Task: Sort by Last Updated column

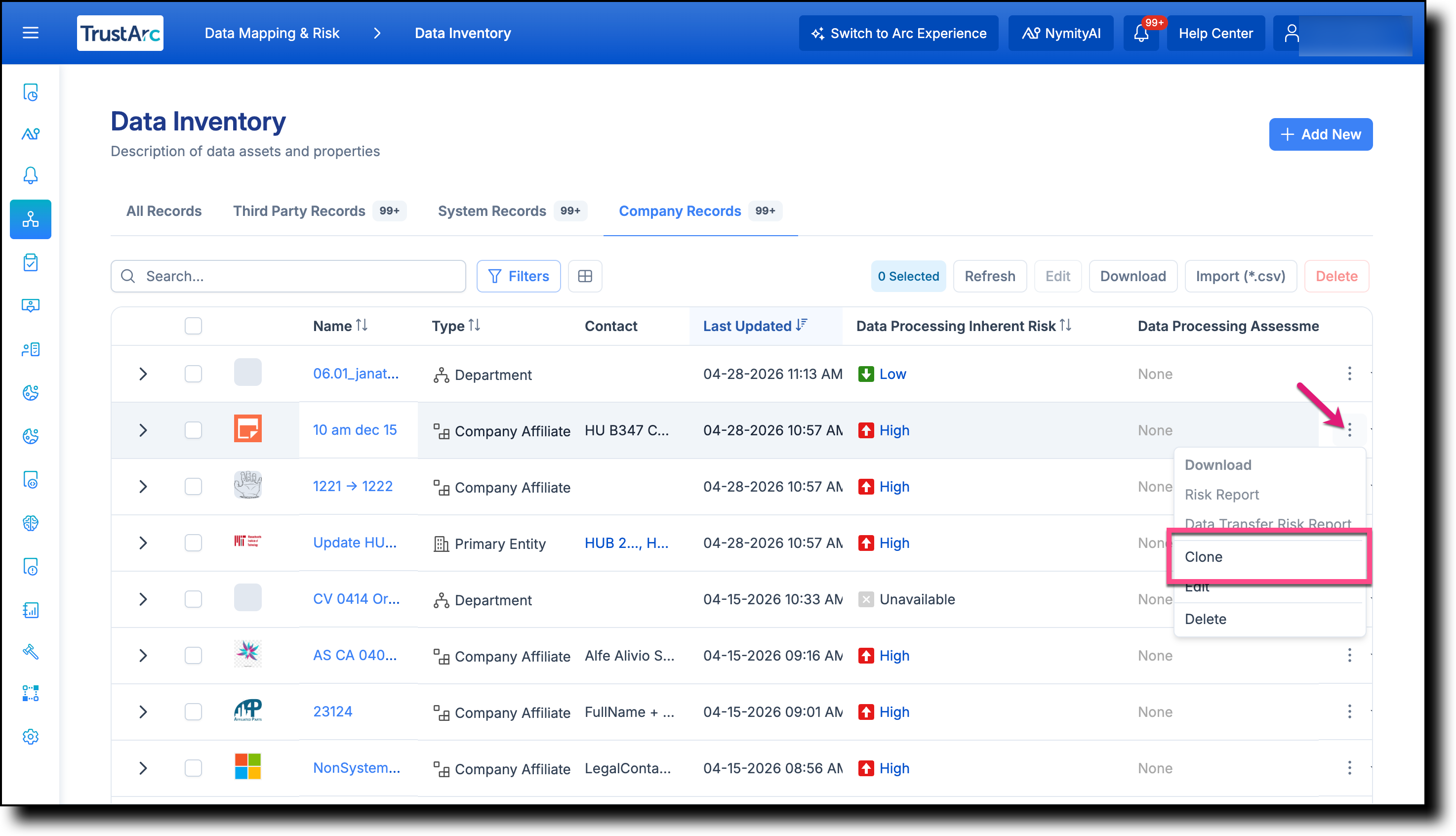Action: tap(755, 326)
